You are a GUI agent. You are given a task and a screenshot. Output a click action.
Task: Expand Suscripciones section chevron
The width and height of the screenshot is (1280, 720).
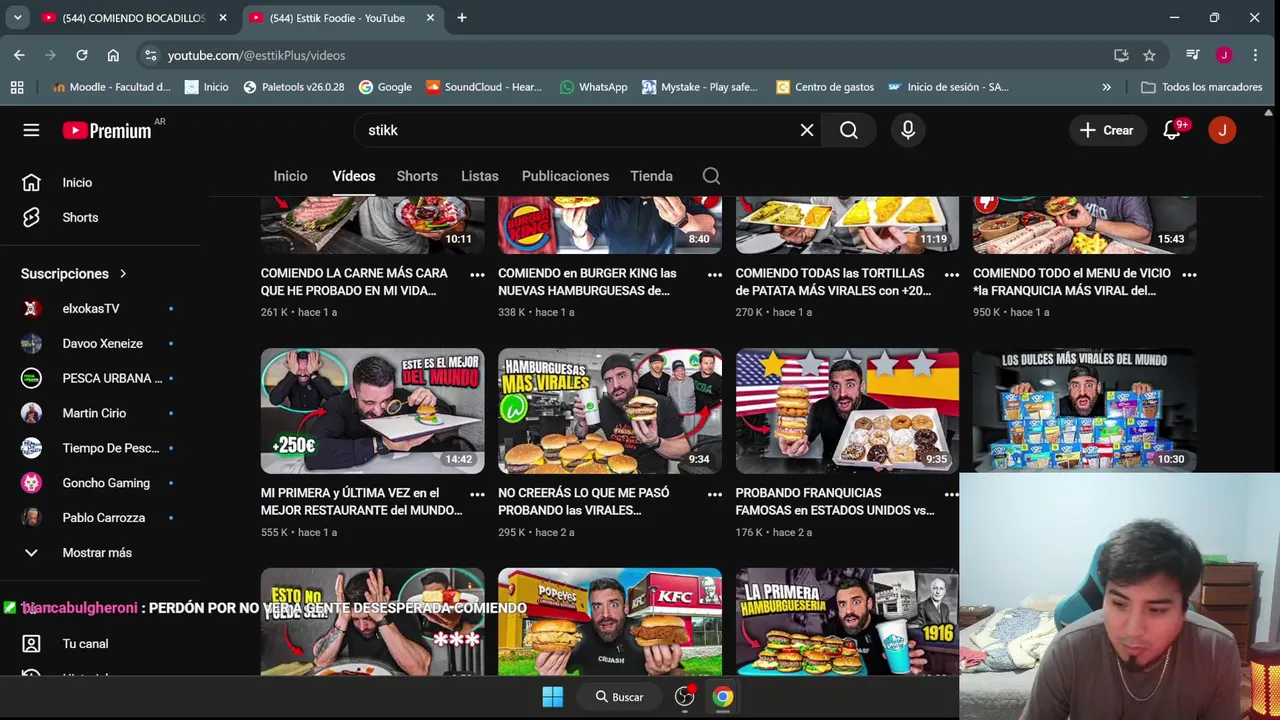(x=123, y=274)
